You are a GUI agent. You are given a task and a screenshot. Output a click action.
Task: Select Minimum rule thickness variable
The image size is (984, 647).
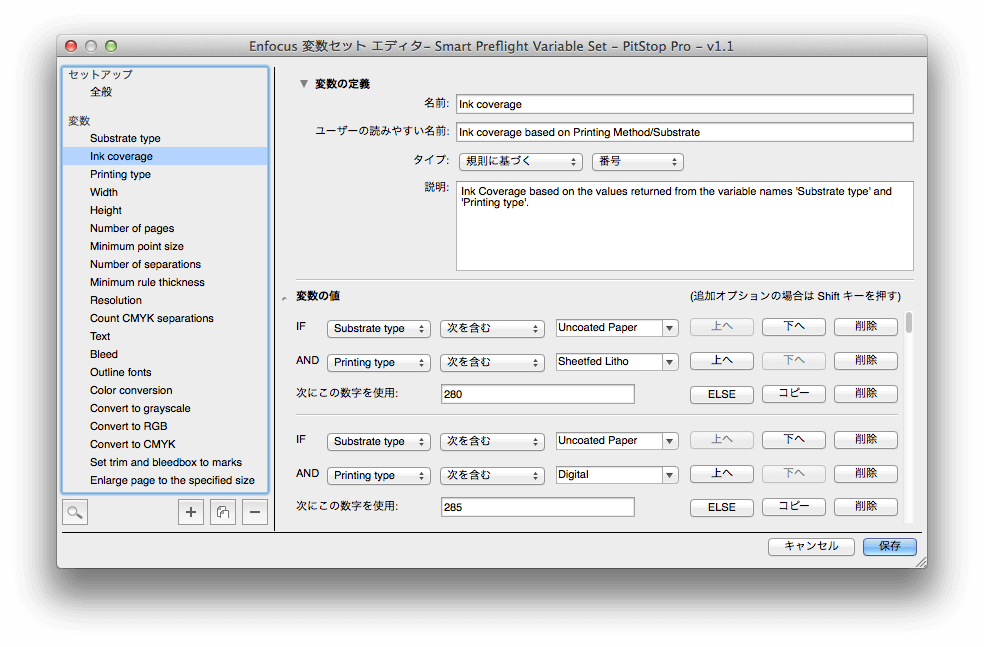click(x=147, y=282)
